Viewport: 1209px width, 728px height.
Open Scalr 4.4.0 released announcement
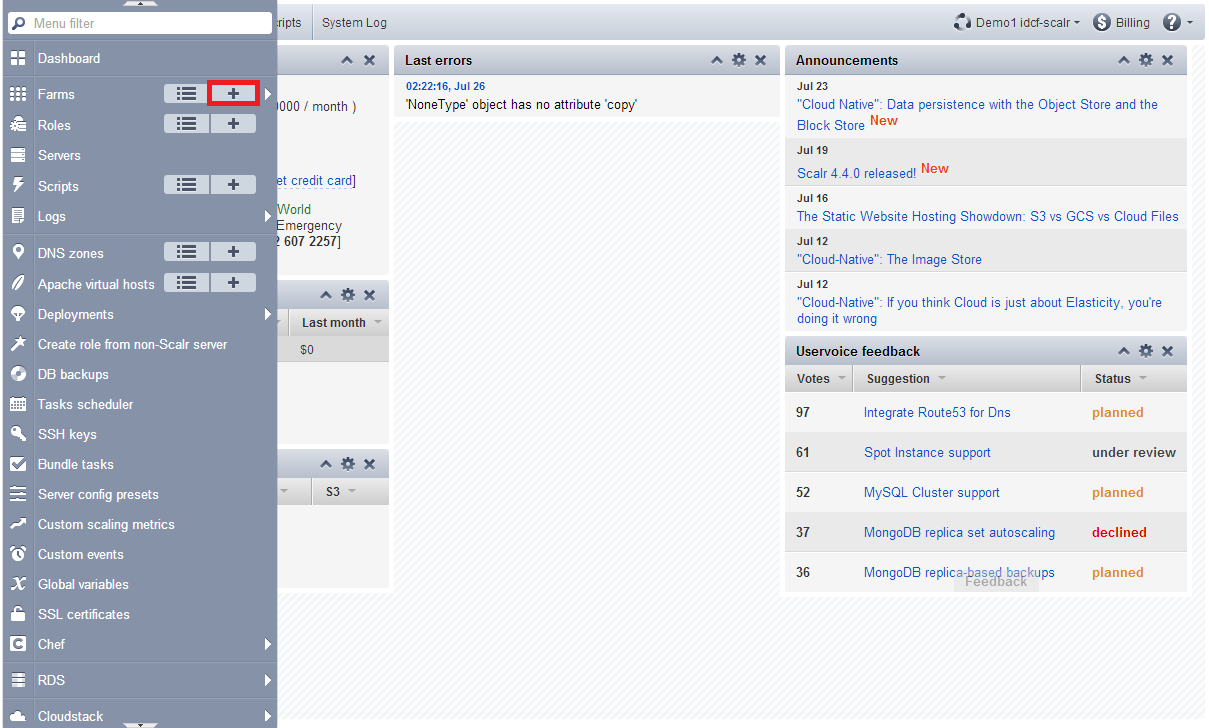[x=856, y=173]
